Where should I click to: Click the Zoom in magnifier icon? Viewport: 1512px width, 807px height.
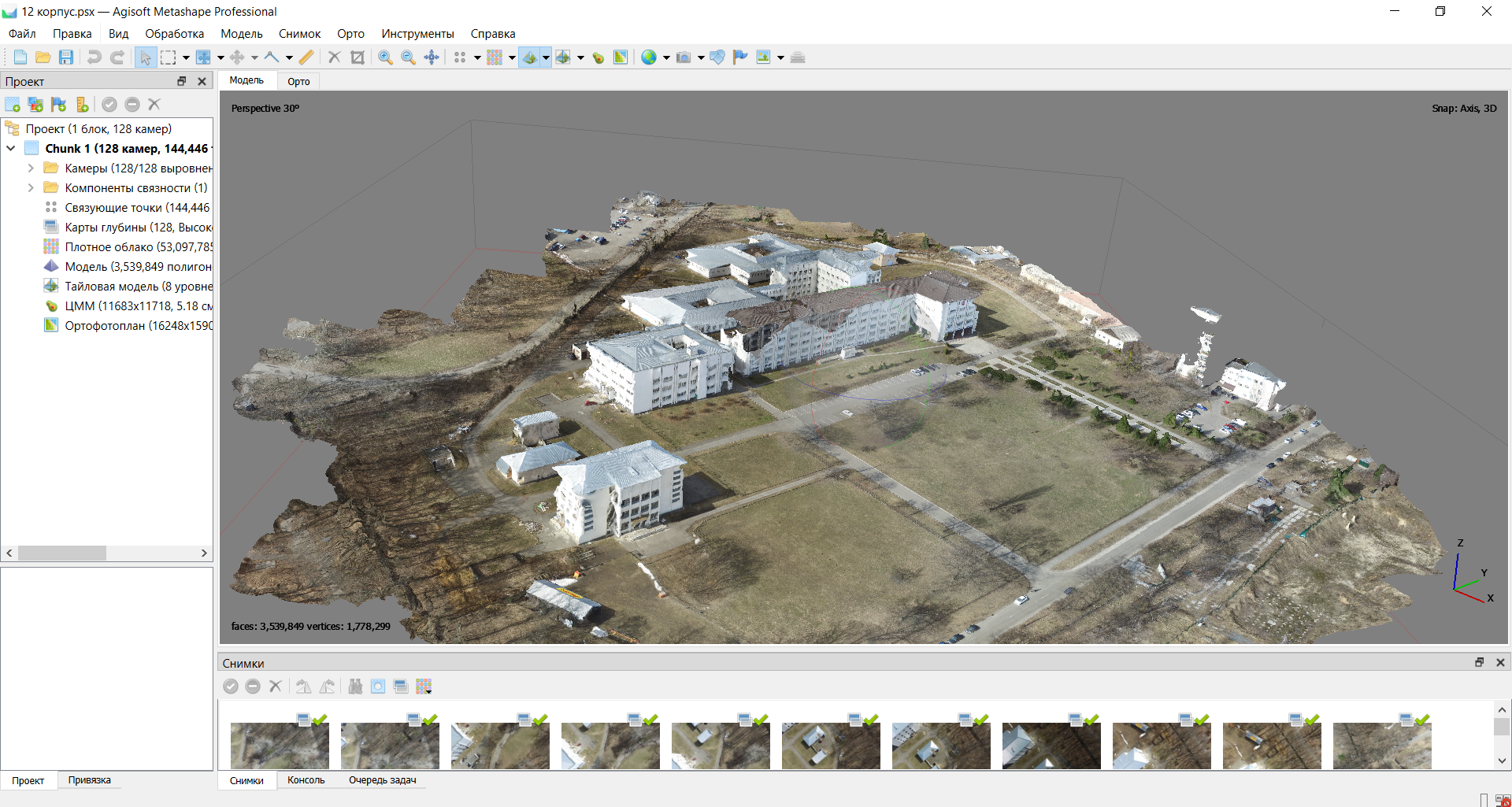pos(385,57)
